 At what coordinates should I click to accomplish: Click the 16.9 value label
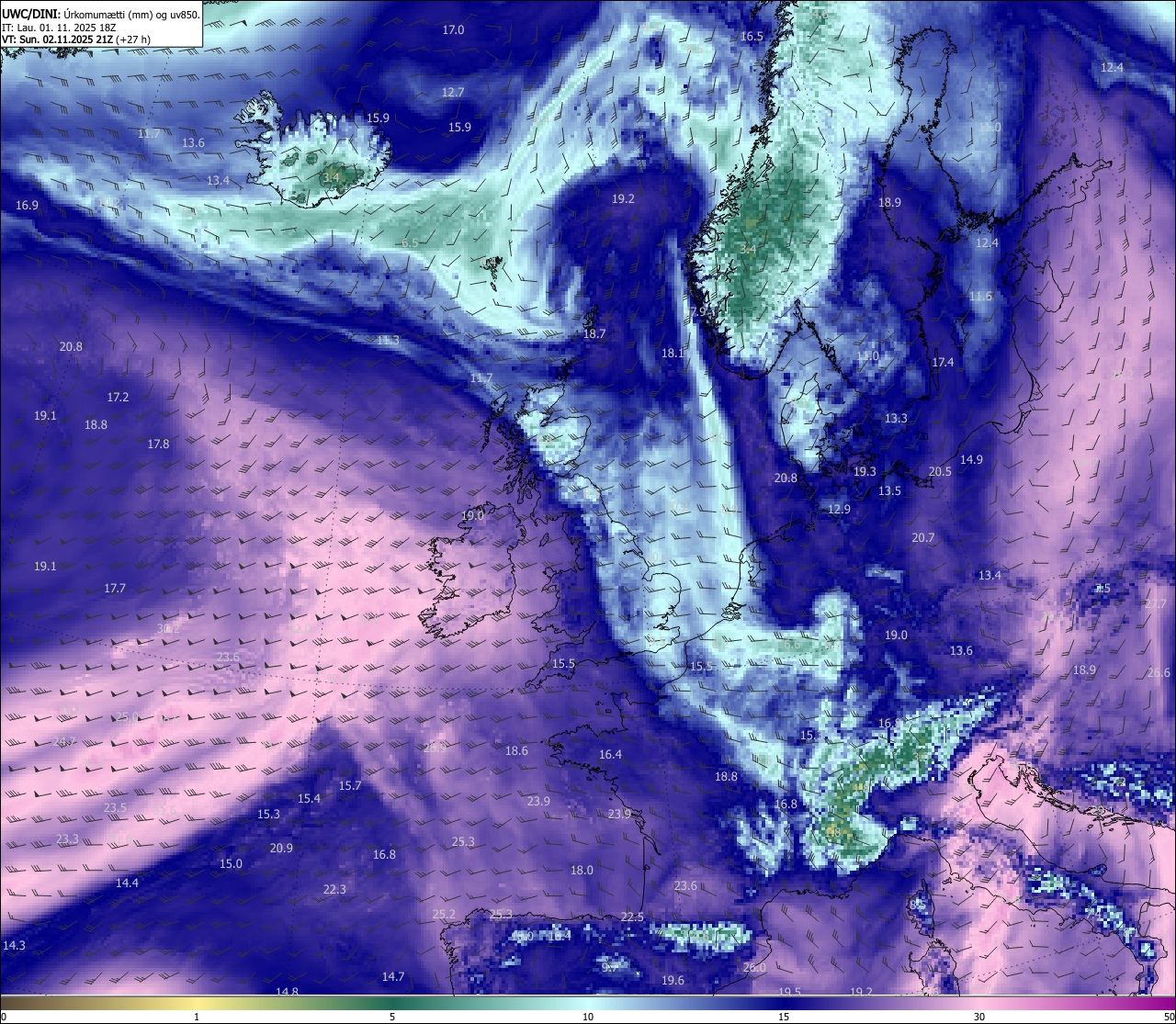click(x=28, y=206)
